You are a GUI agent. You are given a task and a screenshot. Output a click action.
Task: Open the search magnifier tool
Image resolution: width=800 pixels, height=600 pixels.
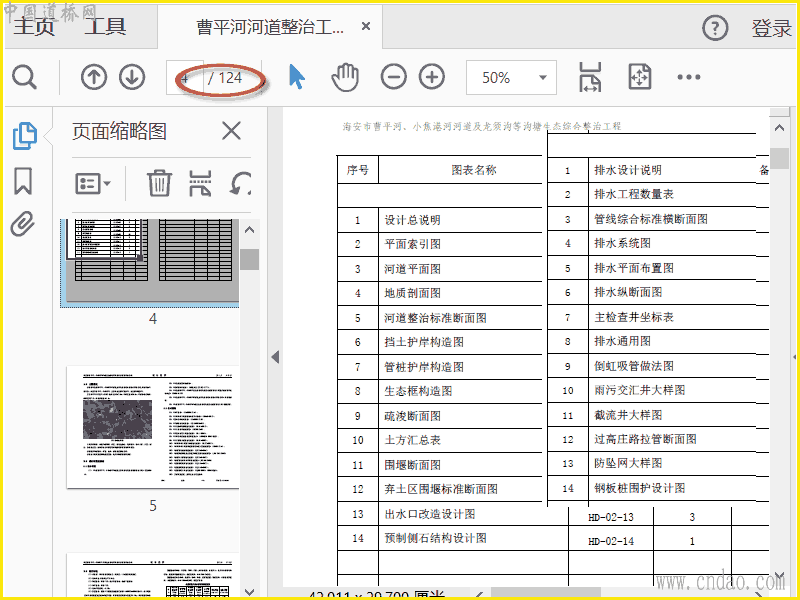point(24,78)
